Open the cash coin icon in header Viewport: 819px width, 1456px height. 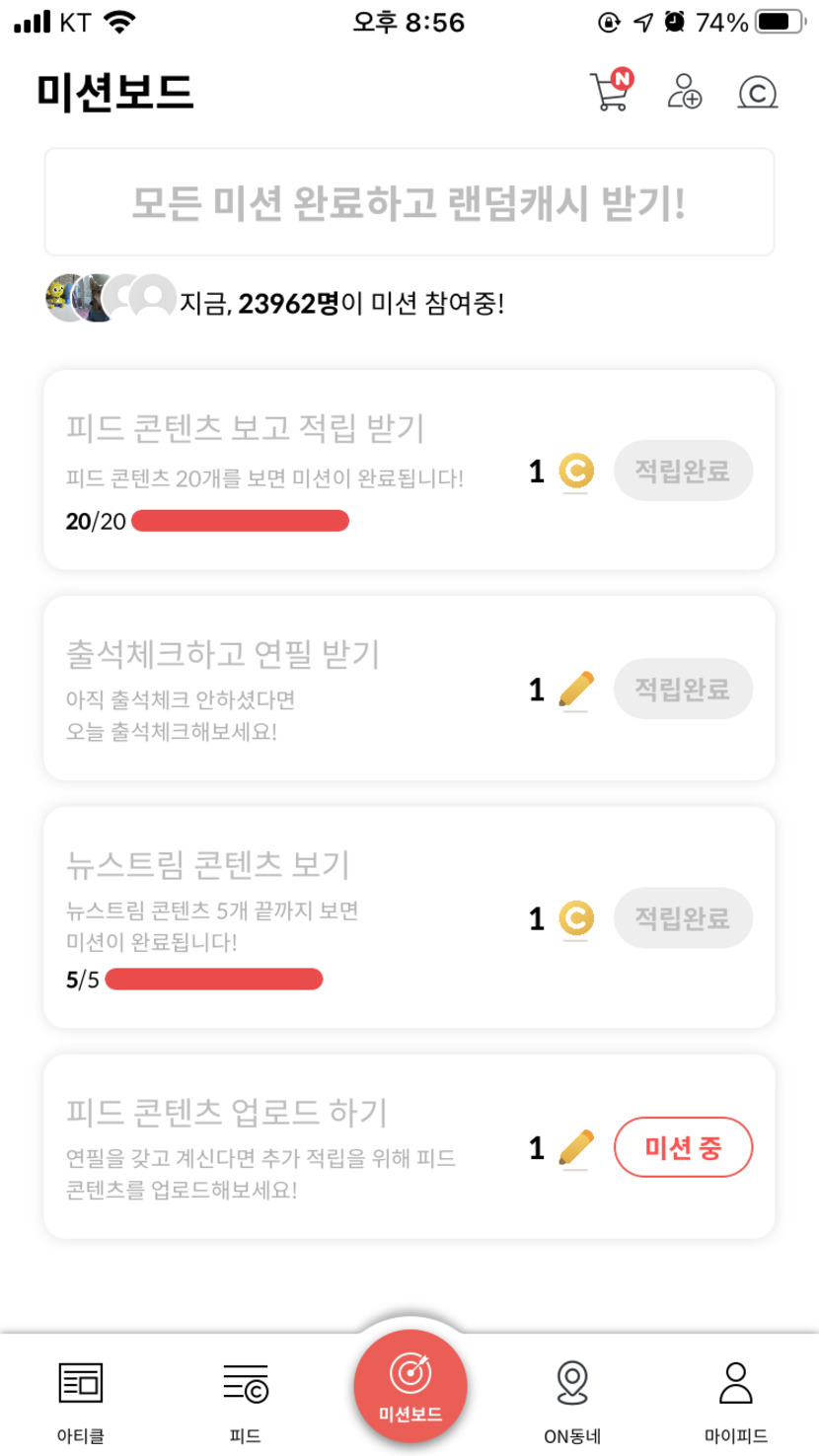coord(757,93)
